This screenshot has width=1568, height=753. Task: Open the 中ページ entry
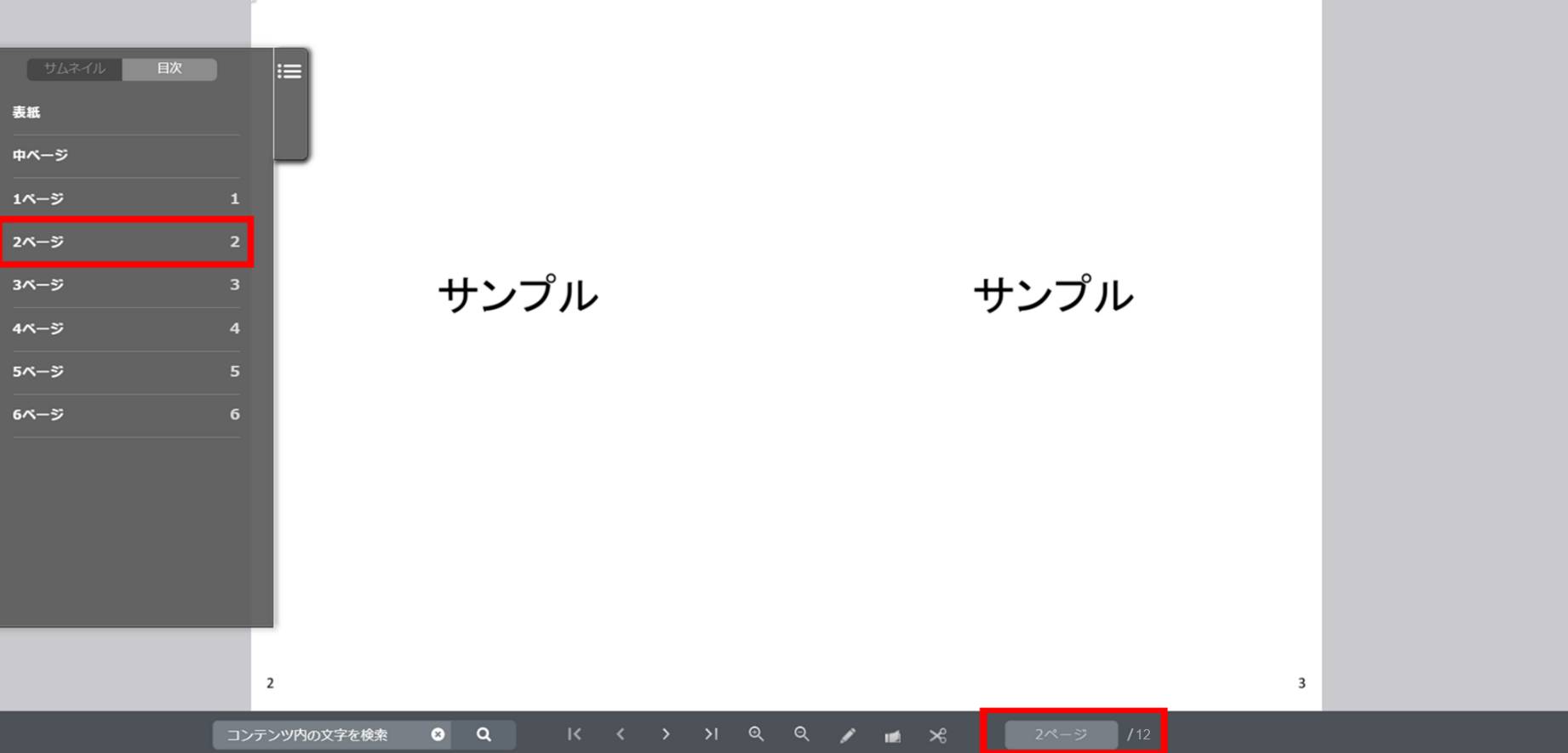(126, 156)
